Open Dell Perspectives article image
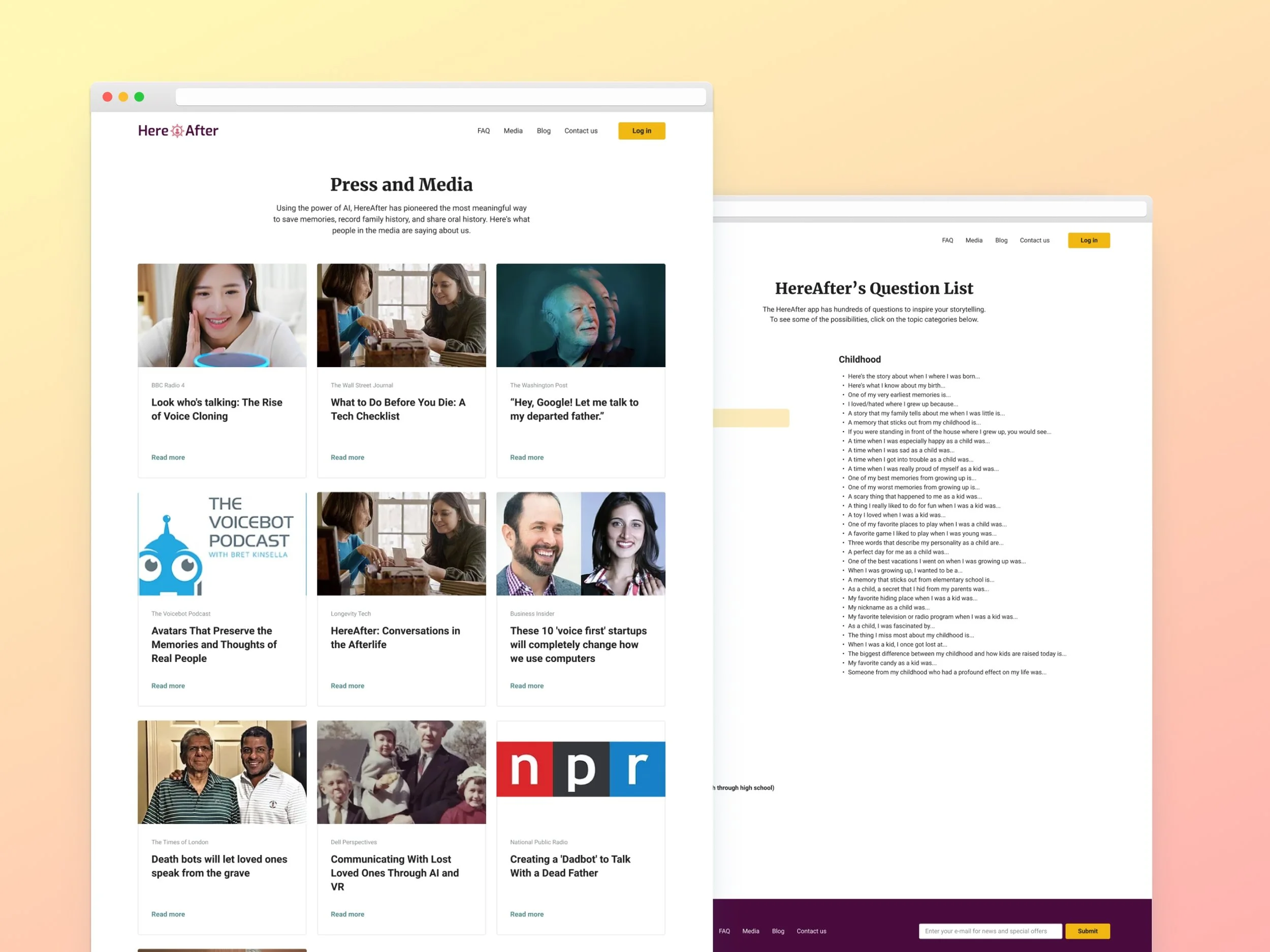1270x952 pixels. click(x=401, y=772)
